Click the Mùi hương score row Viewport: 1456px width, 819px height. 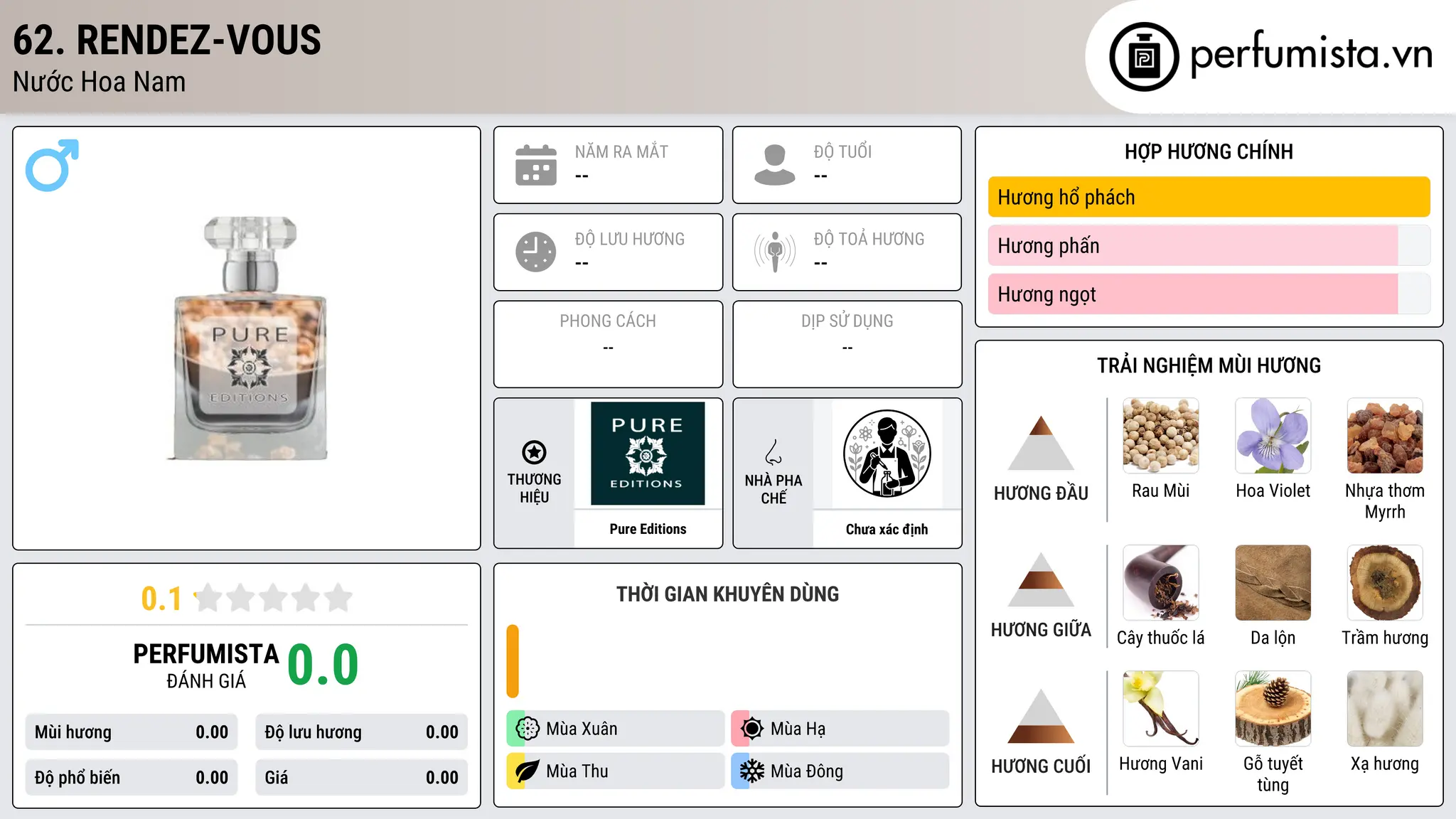(x=132, y=732)
